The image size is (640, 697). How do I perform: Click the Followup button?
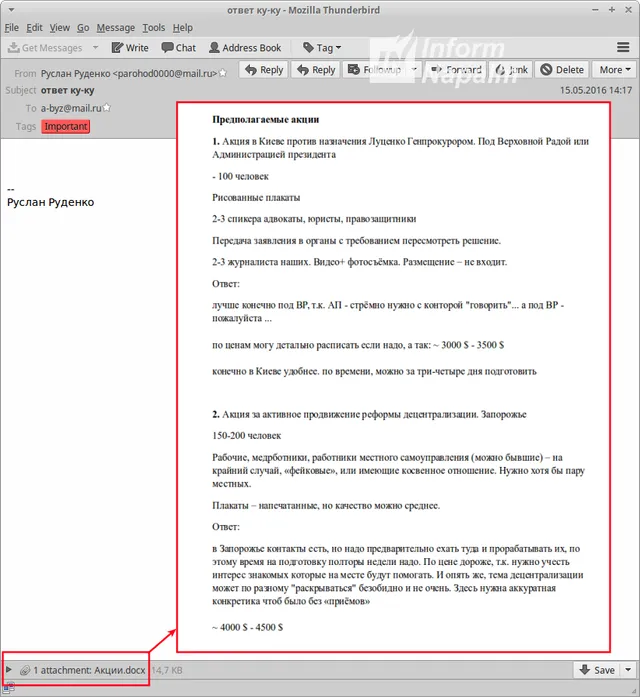[x=374, y=70]
